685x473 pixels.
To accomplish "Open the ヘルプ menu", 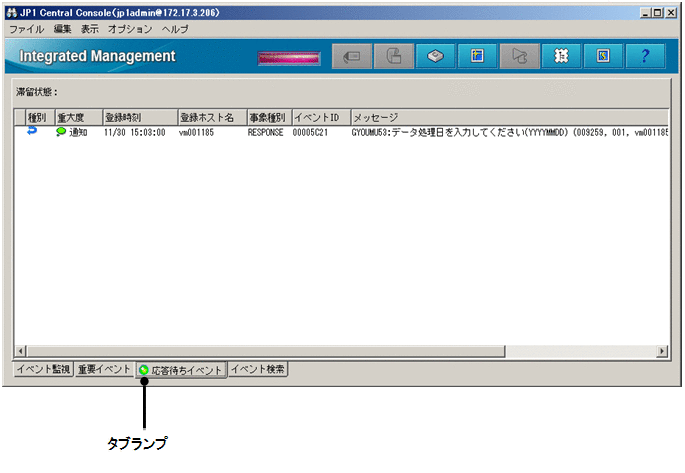I will pyautogui.click(x=175, y=29).
